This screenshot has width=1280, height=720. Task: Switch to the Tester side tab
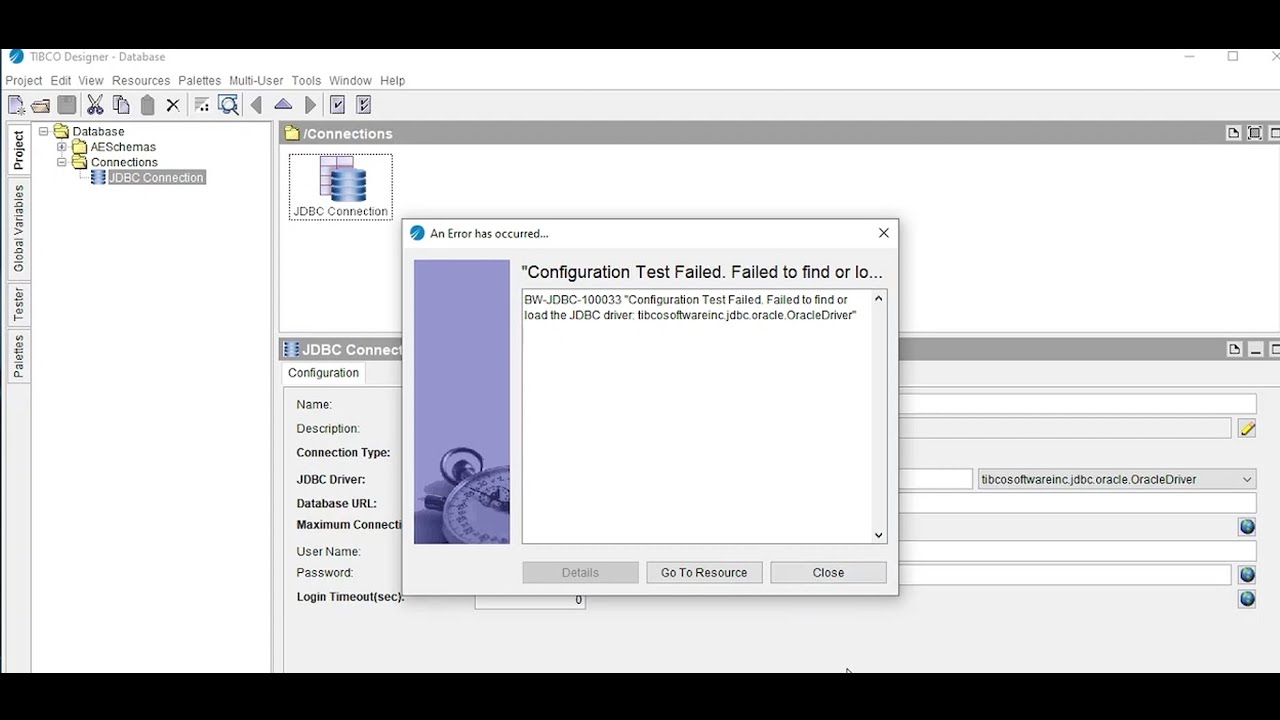pos(18,304)
